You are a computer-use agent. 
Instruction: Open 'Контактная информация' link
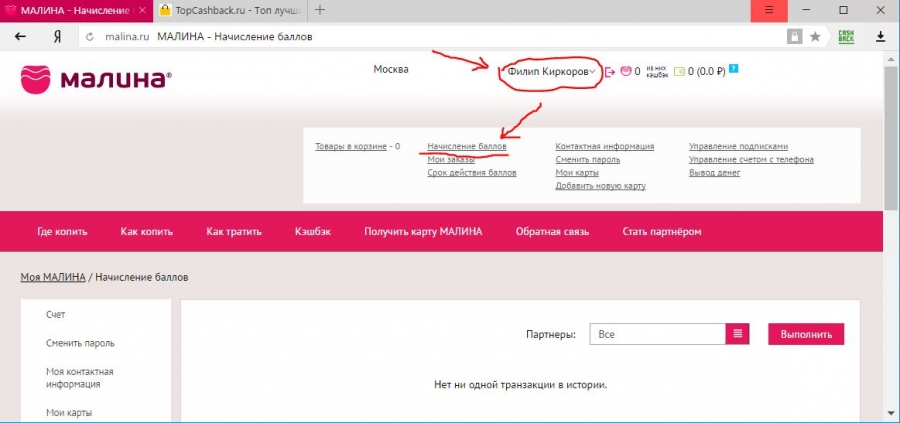point(605,146)
